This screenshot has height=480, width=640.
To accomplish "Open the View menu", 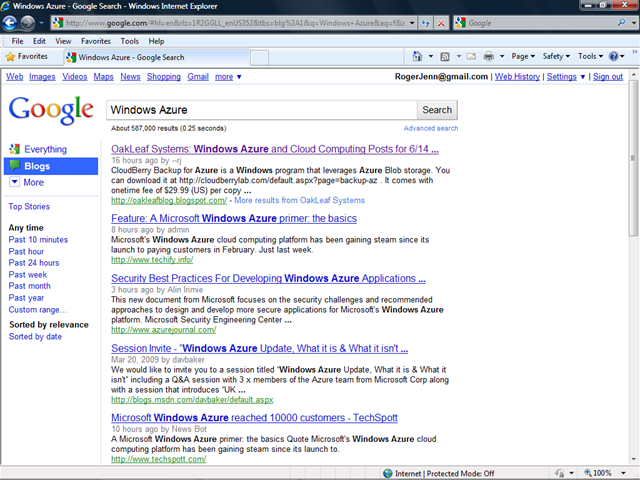I will (63, 41).
